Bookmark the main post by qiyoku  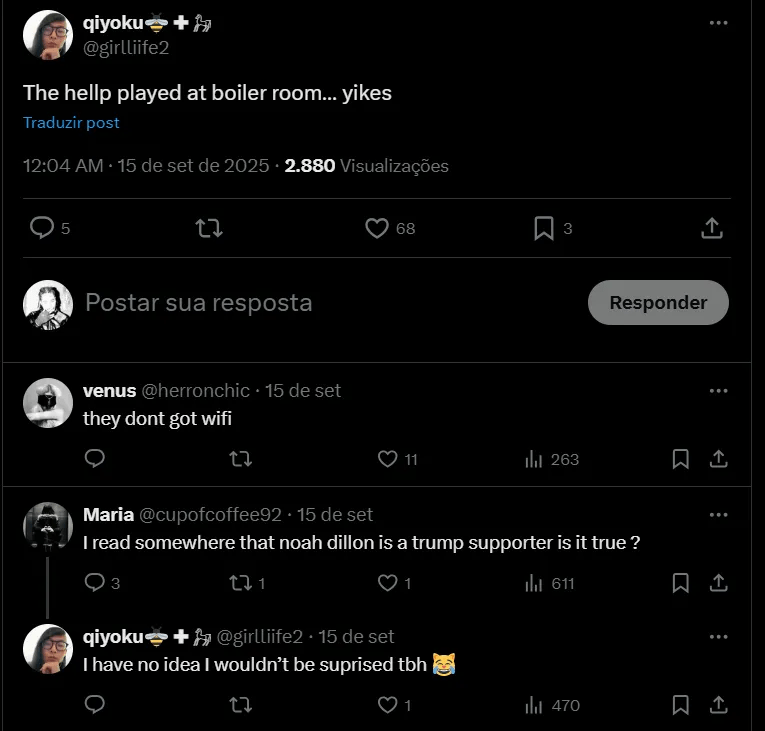pyautogui.click(x=544, y=228)
